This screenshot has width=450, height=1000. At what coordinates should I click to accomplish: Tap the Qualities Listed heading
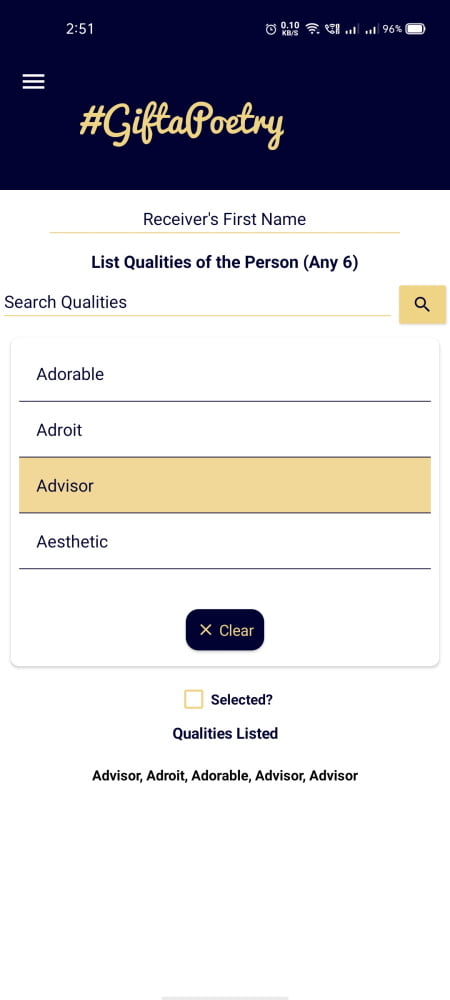pos(225,733)
